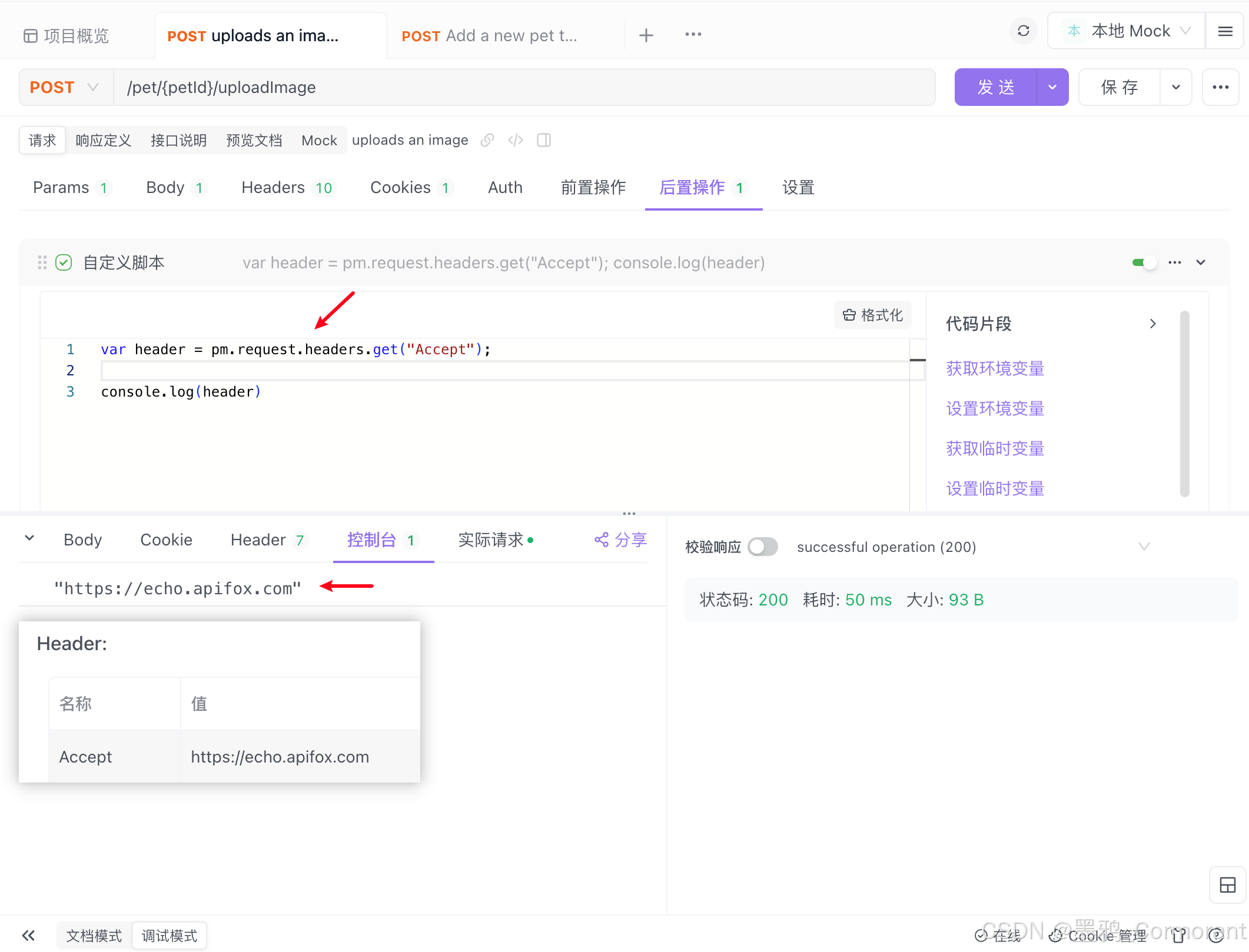1249x952 pixels.
Task: Click the 发送 send button
Action: 995,87
